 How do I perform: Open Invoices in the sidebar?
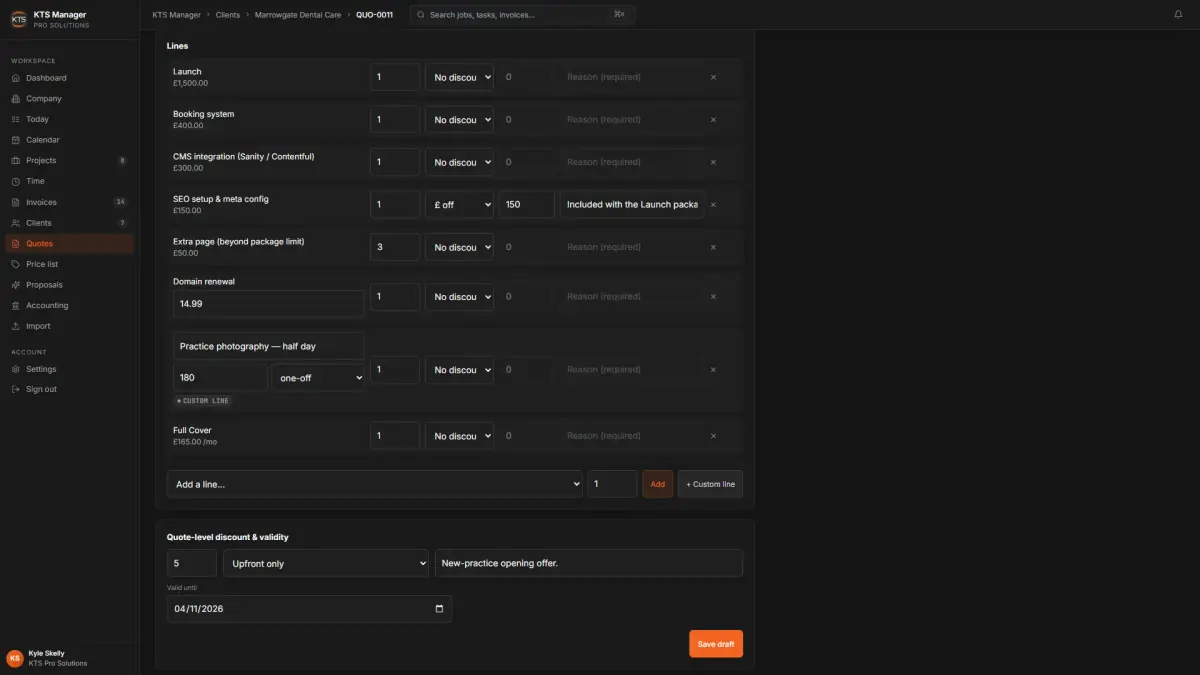(x=69, y=202)
